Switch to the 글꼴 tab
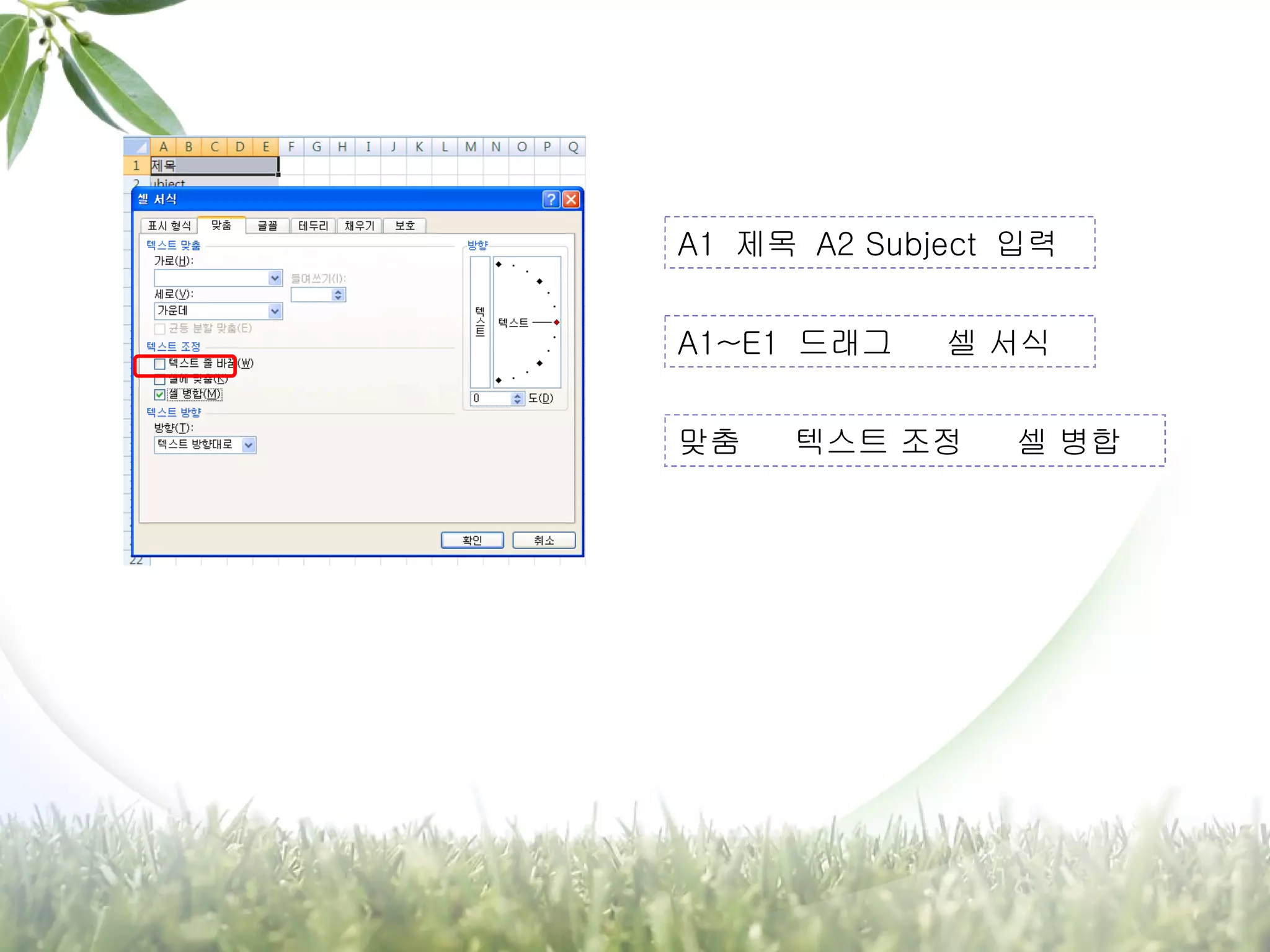 pos(267,226)
